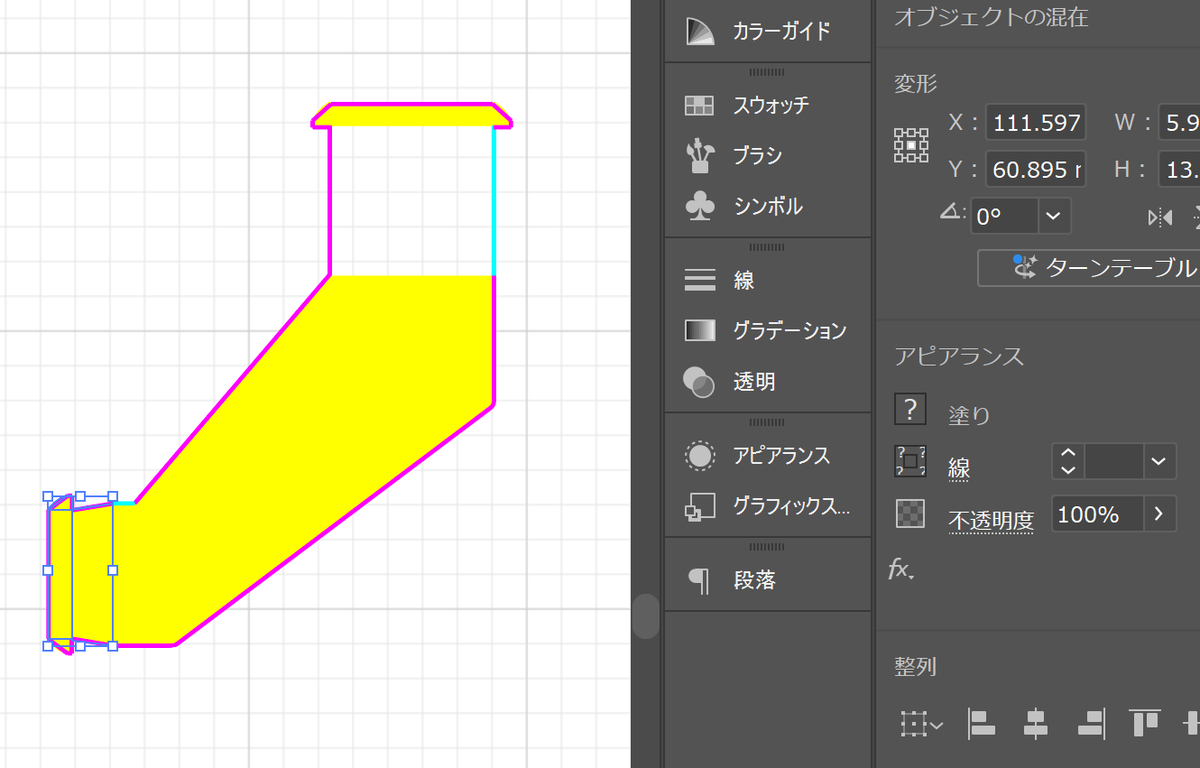The height and width of the screenshot is (768, 1200).
Task: Click the reference point grid in 変形
Action: [x=911, y=146]
